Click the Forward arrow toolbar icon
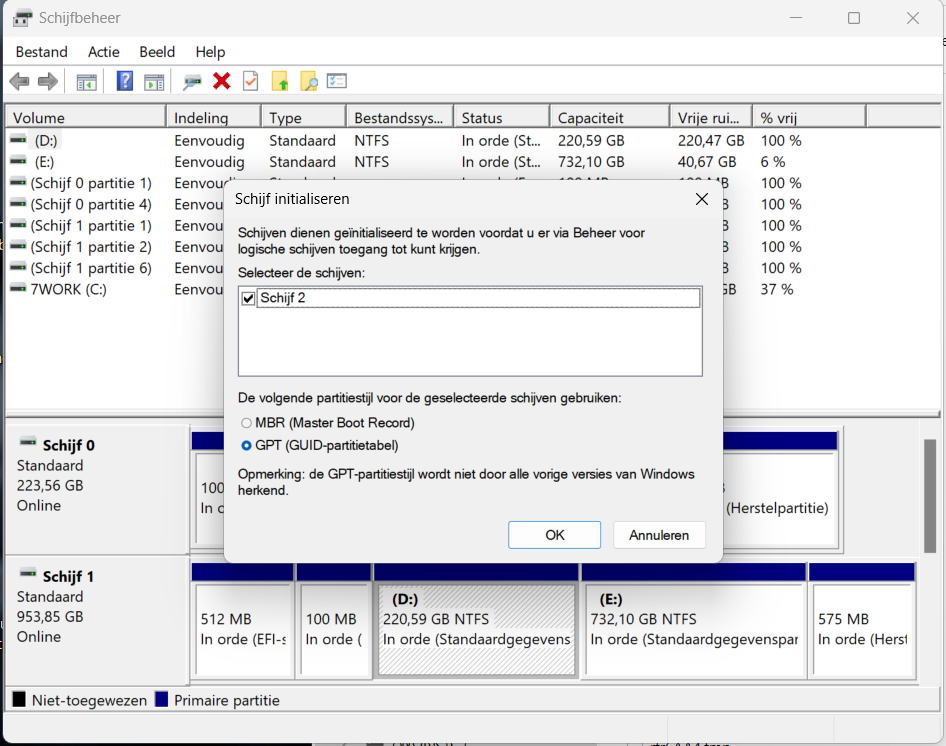The width and height of the screenshot is (946, 746). click(x=47, y=82)
